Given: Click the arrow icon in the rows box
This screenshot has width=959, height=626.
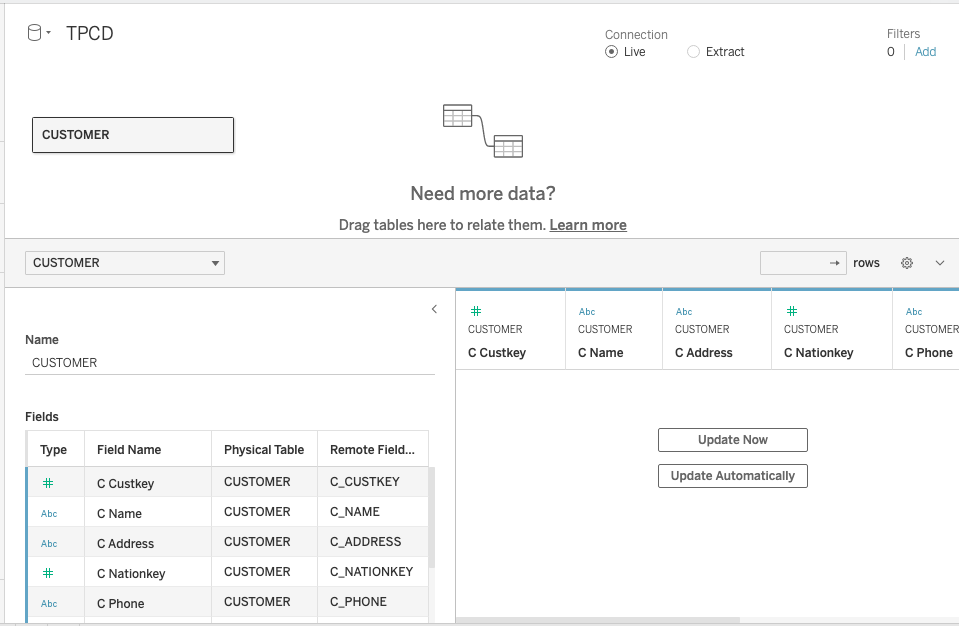Looking at the screenshot, I should (835, 263).
